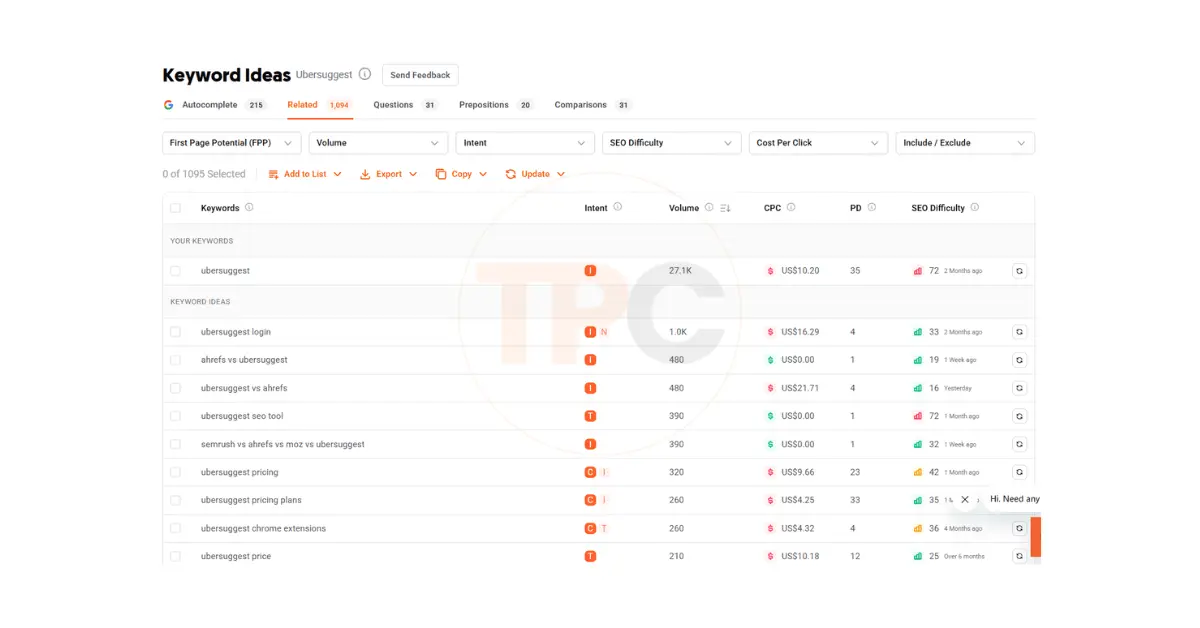This screenshot has width=1200, height=628.
Task: Click the ahrefs vs ubersuggest keyword
Action: click(244, 360)
